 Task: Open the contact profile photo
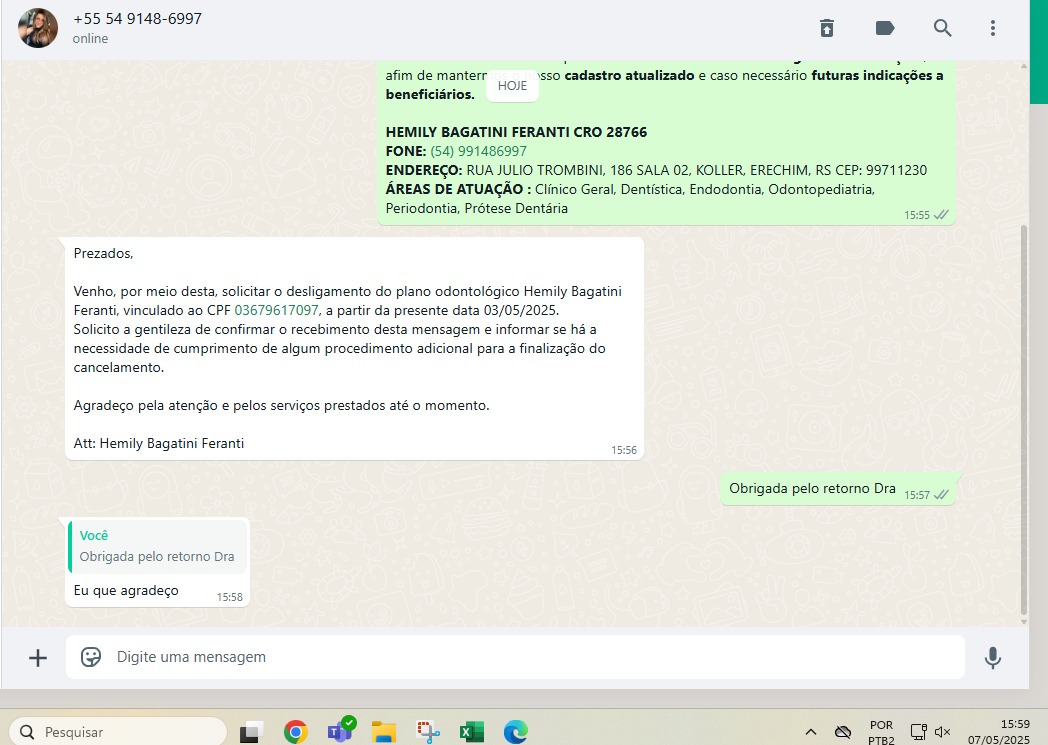pyautogui.click(x=38, y=28)
